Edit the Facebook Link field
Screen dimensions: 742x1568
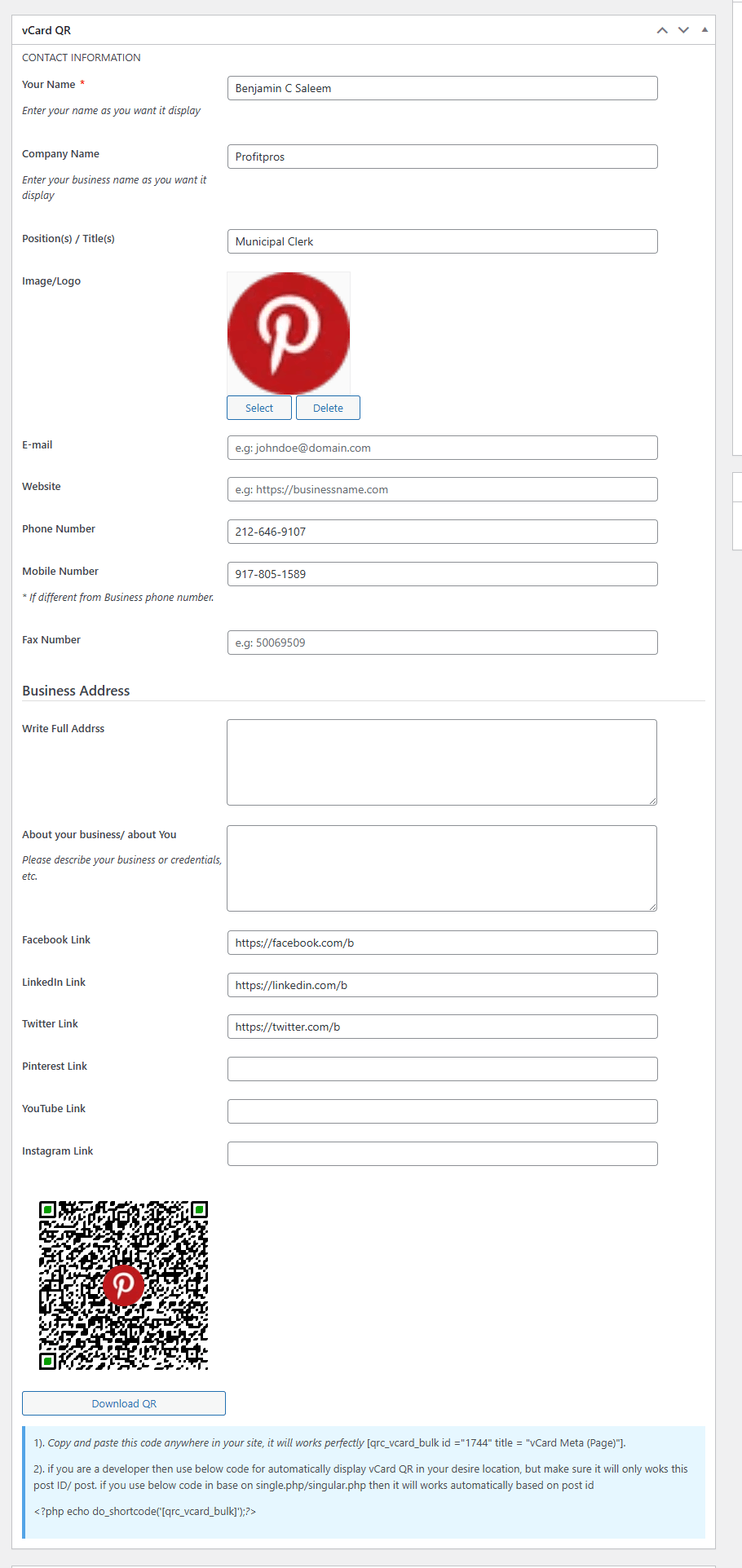pyautogui.click(x=442, y=943)
